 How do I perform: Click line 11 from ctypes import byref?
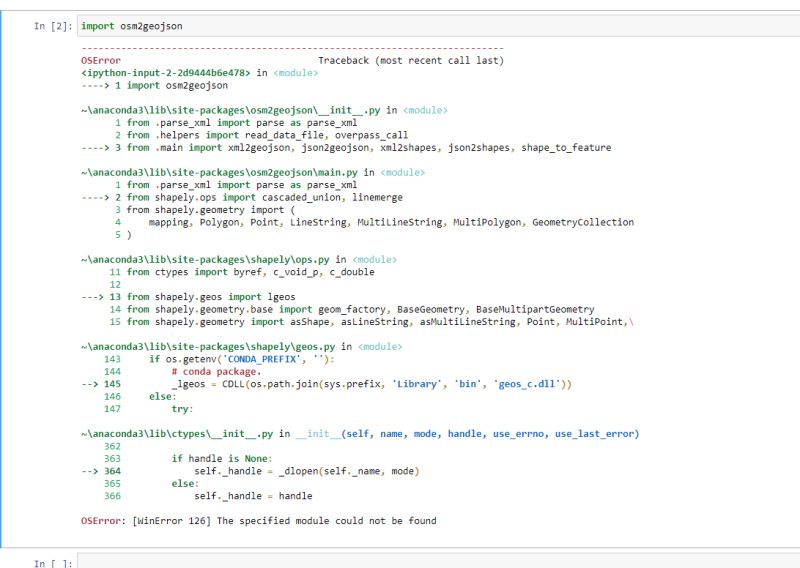tap(242, 272)
